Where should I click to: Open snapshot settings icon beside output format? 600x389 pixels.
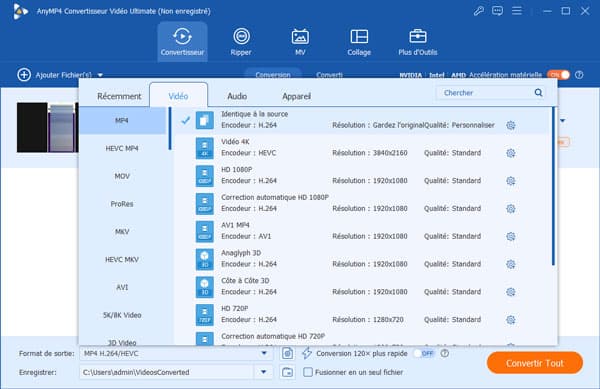tap(287, 353)
